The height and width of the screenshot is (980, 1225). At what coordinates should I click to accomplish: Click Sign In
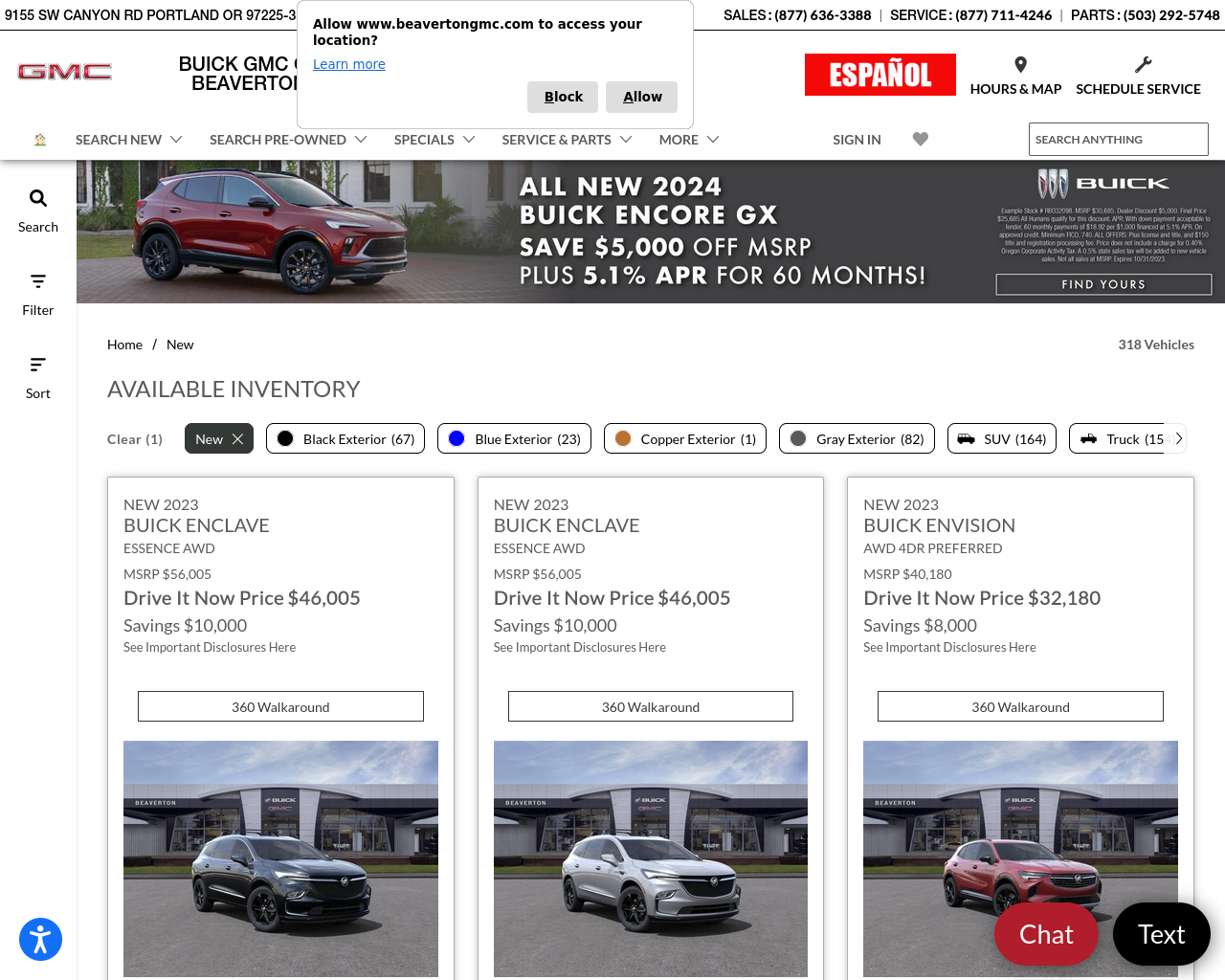[857, 140]
